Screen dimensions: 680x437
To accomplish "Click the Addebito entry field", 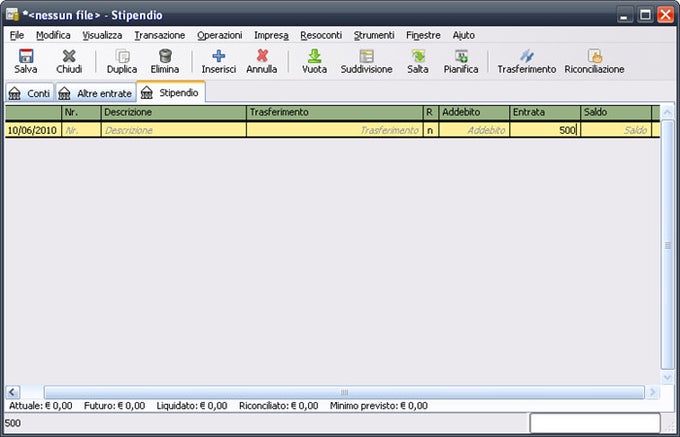I will [474, 130].
